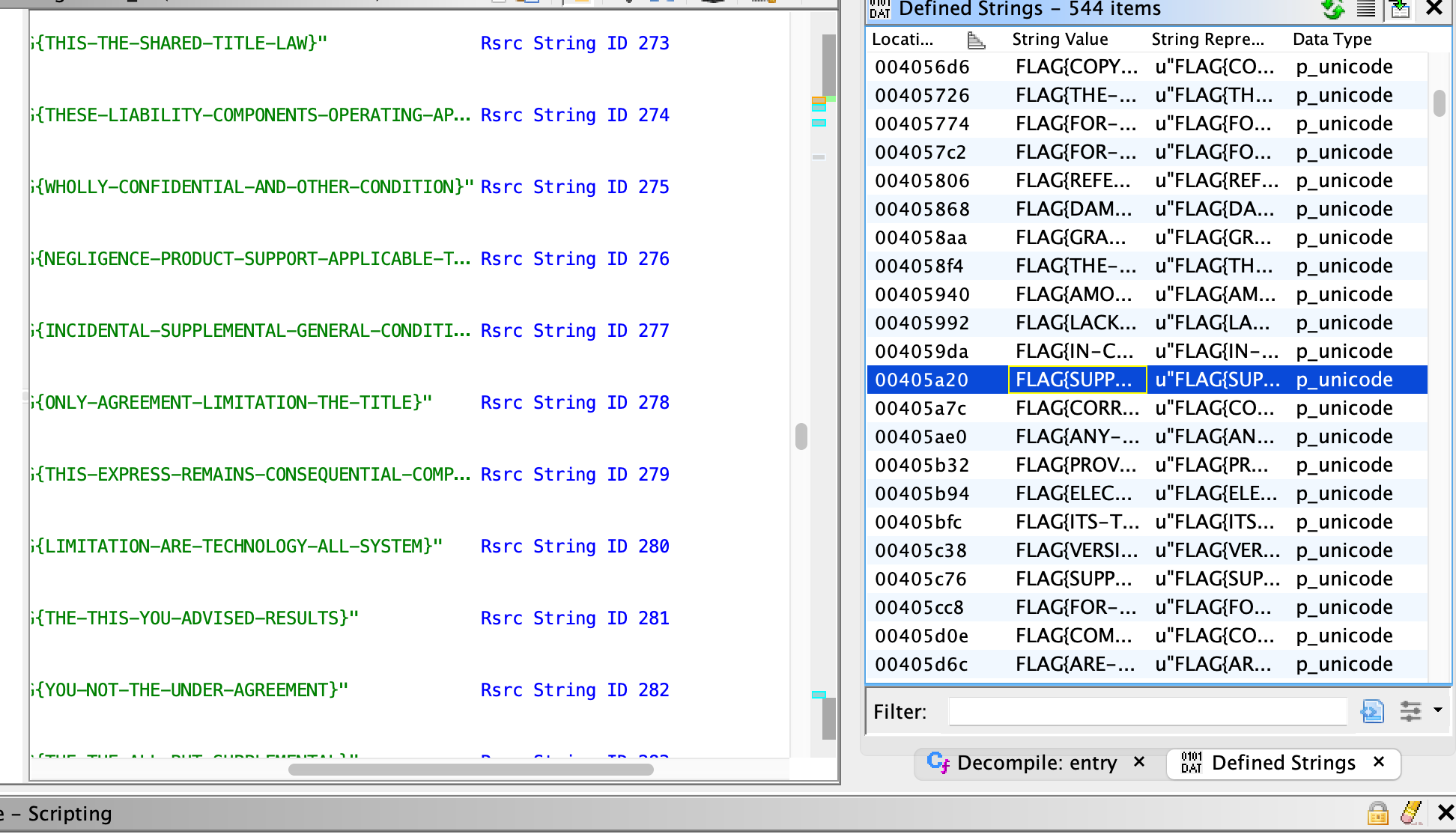Click the WHOLLY-CONFIDENTIAL-AND-OTHER-CONDITION string

(252, 187)
